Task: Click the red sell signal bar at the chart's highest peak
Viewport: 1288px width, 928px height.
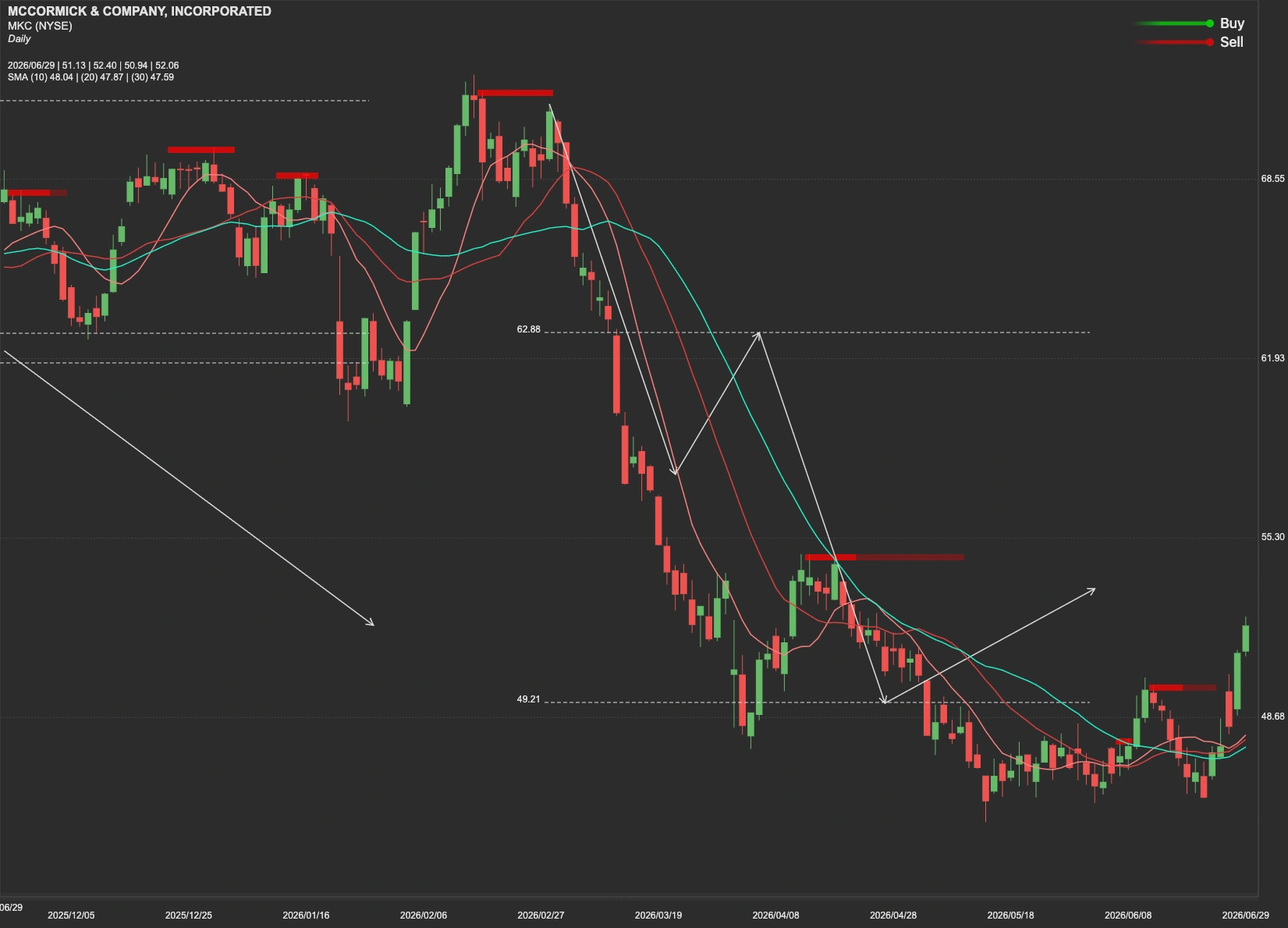Action: coord(515,93)
